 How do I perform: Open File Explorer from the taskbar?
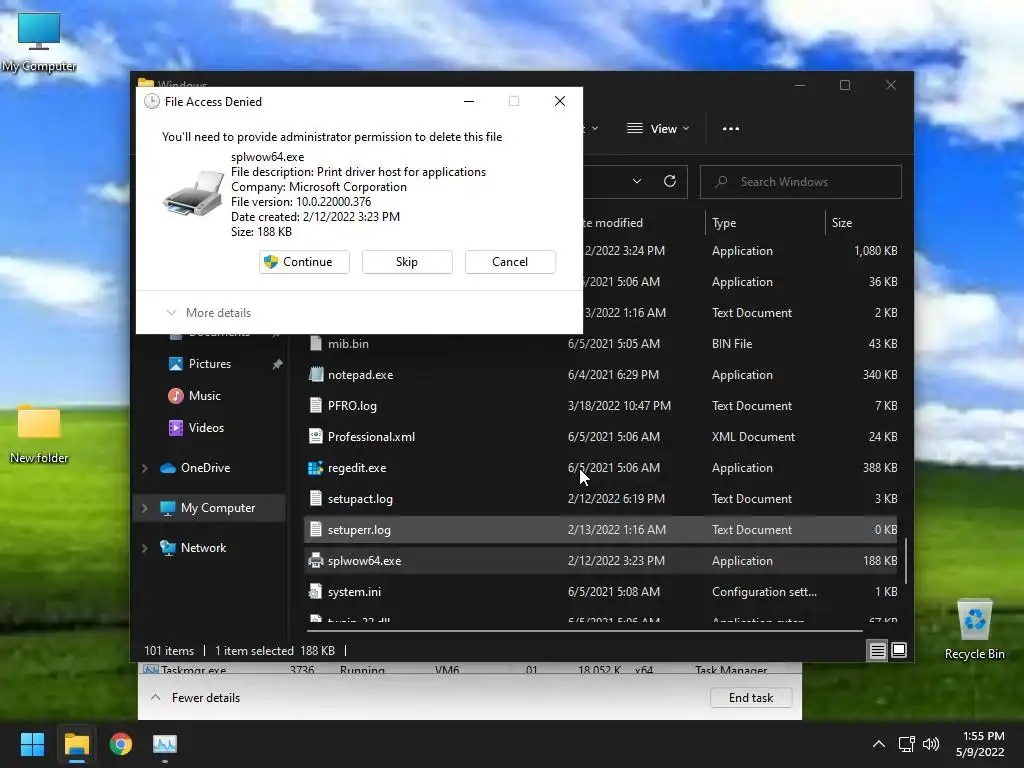76,744
